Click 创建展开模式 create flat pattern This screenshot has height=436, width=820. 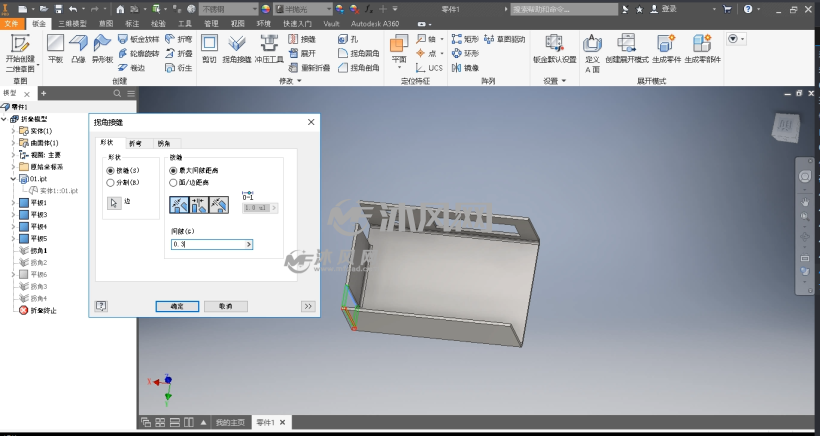pyautogui.click(x=627, y=49)
